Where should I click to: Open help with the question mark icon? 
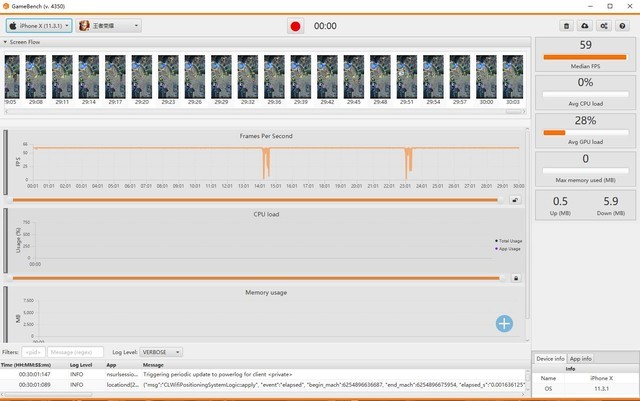(622, 25)
